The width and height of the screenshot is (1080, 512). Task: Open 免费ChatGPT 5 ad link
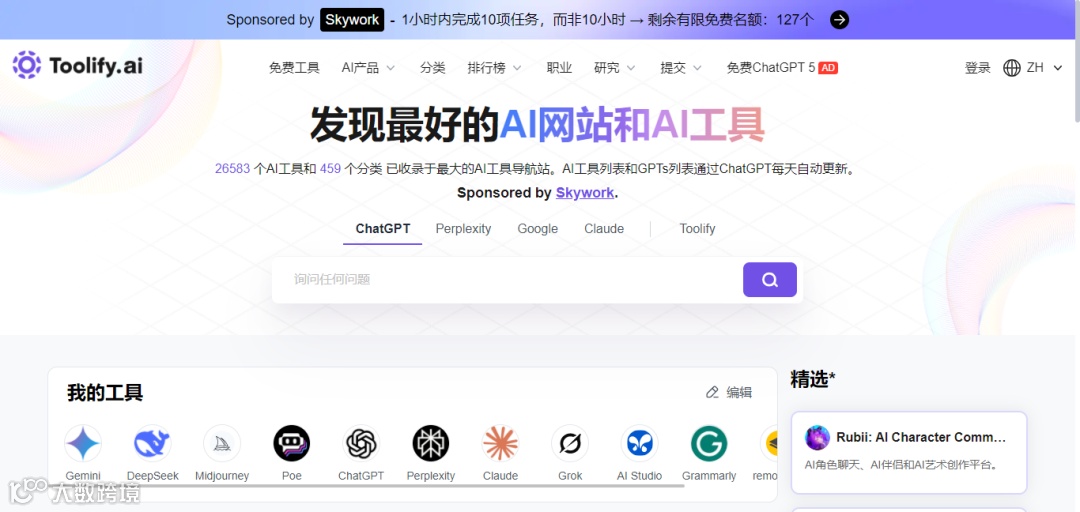tap(782, 68)
